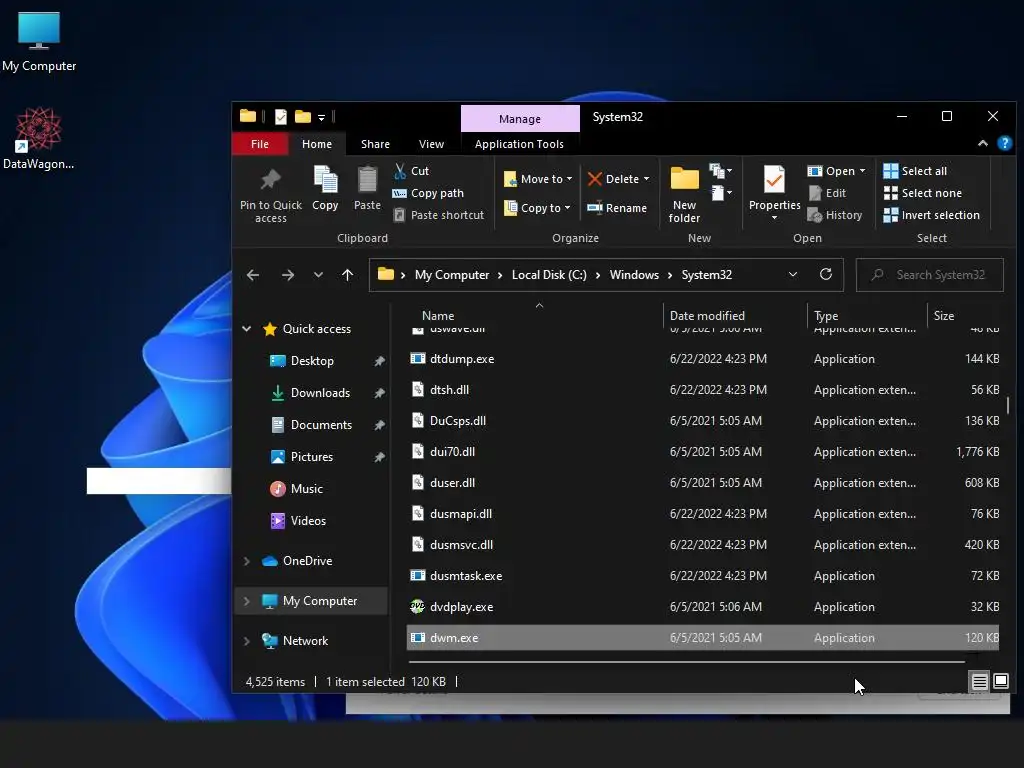Open New item dropdown in ribbon

(x=721, y=171)
